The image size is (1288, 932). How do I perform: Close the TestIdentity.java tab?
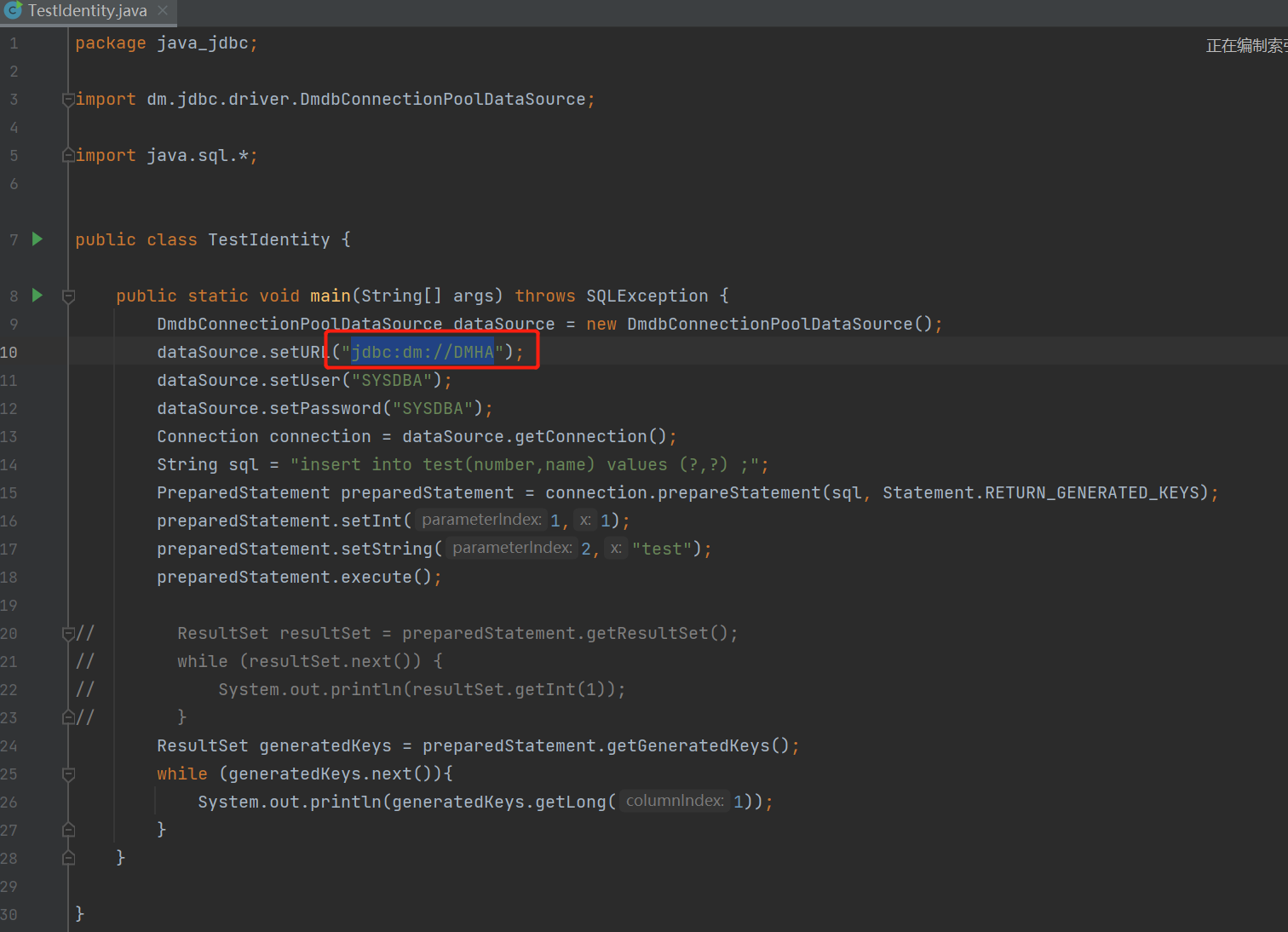pyautogui.click(x=163, y=10)
